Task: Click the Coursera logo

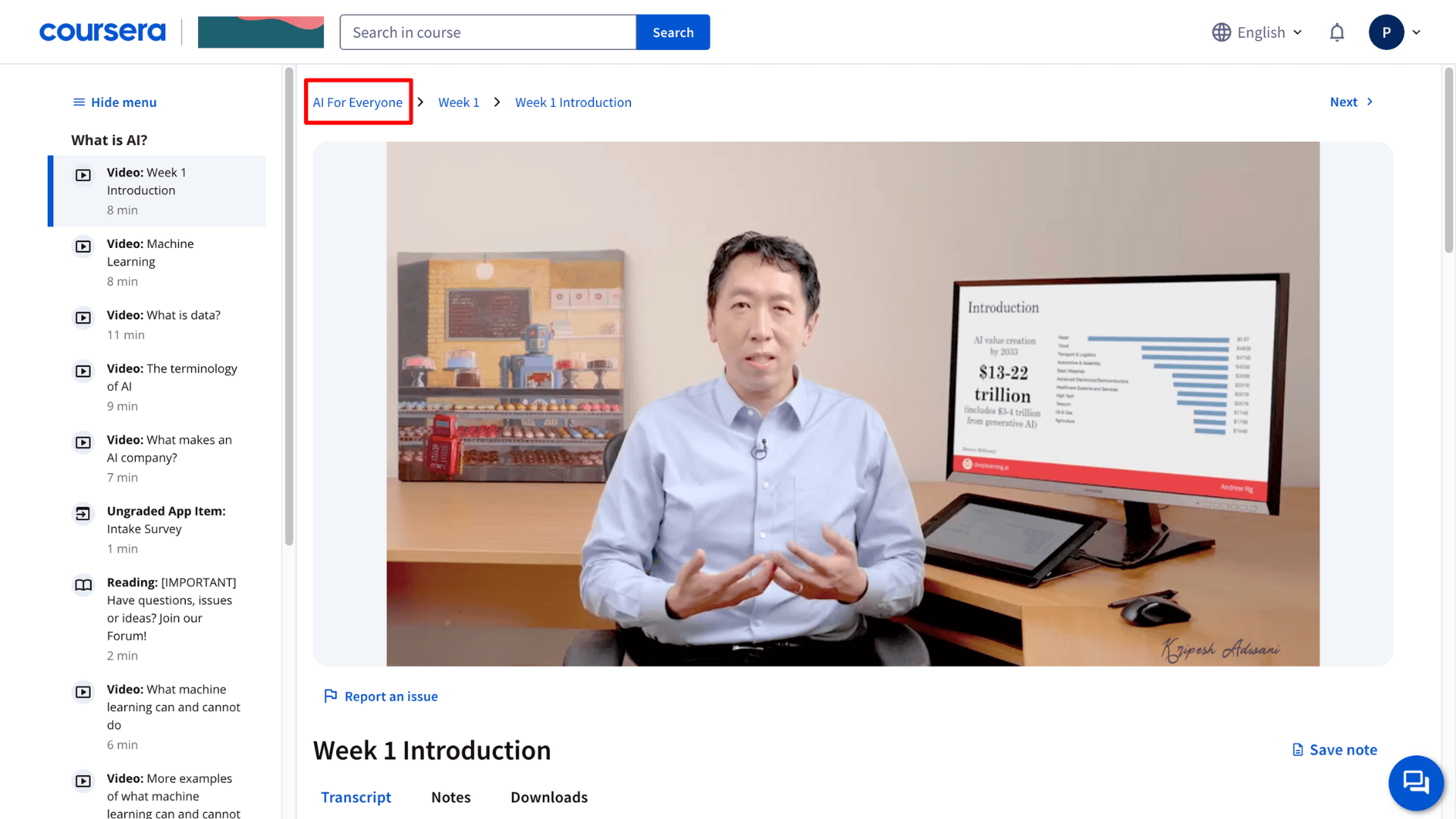Action: [x=102, y=32]
